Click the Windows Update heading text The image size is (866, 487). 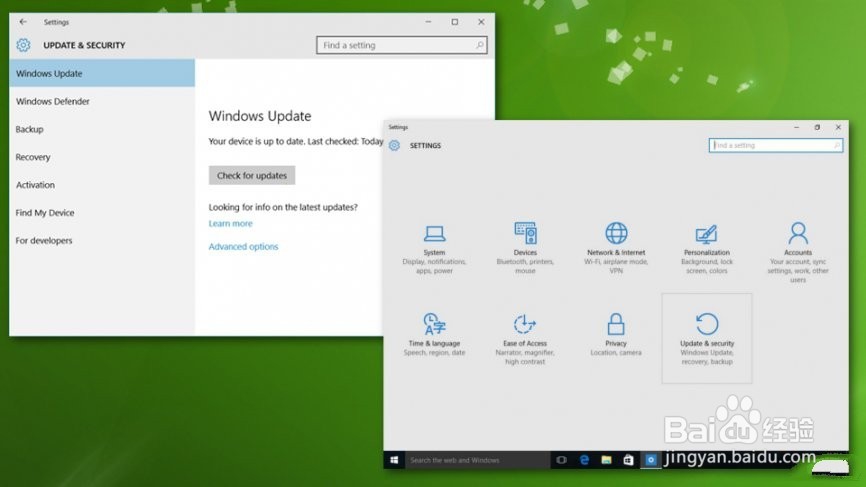click(x=260, y=116)
